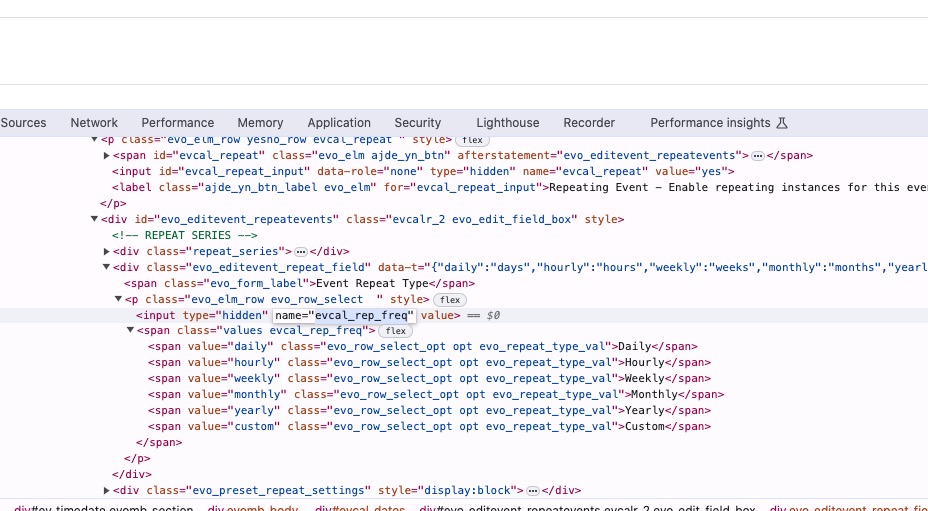The height and width of the screenshot is (511, 928).
Task: Select the span with value daily
Action: point(423,346)
